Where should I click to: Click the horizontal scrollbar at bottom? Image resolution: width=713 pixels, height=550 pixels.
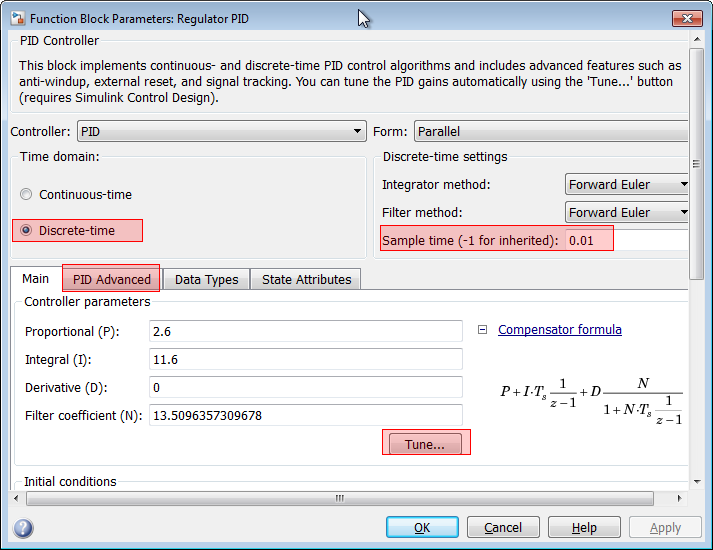340,499
